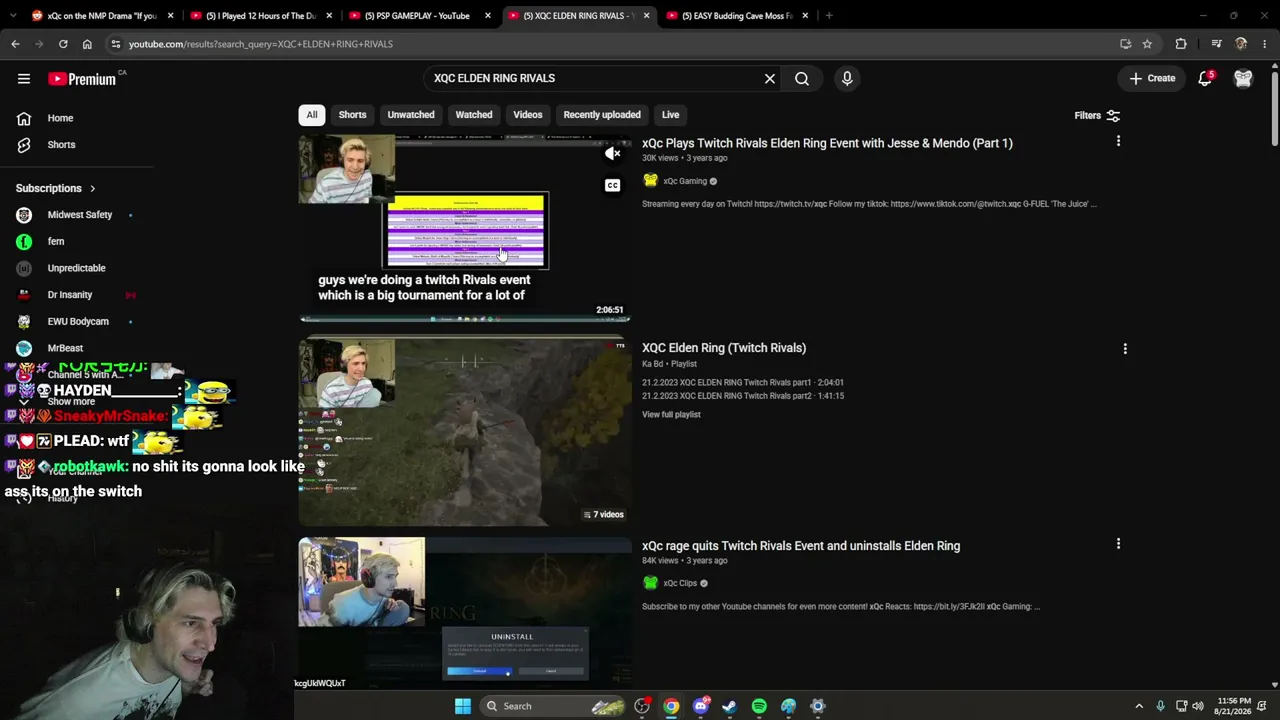Select the Watched filter chip

[x=474, y=115]
